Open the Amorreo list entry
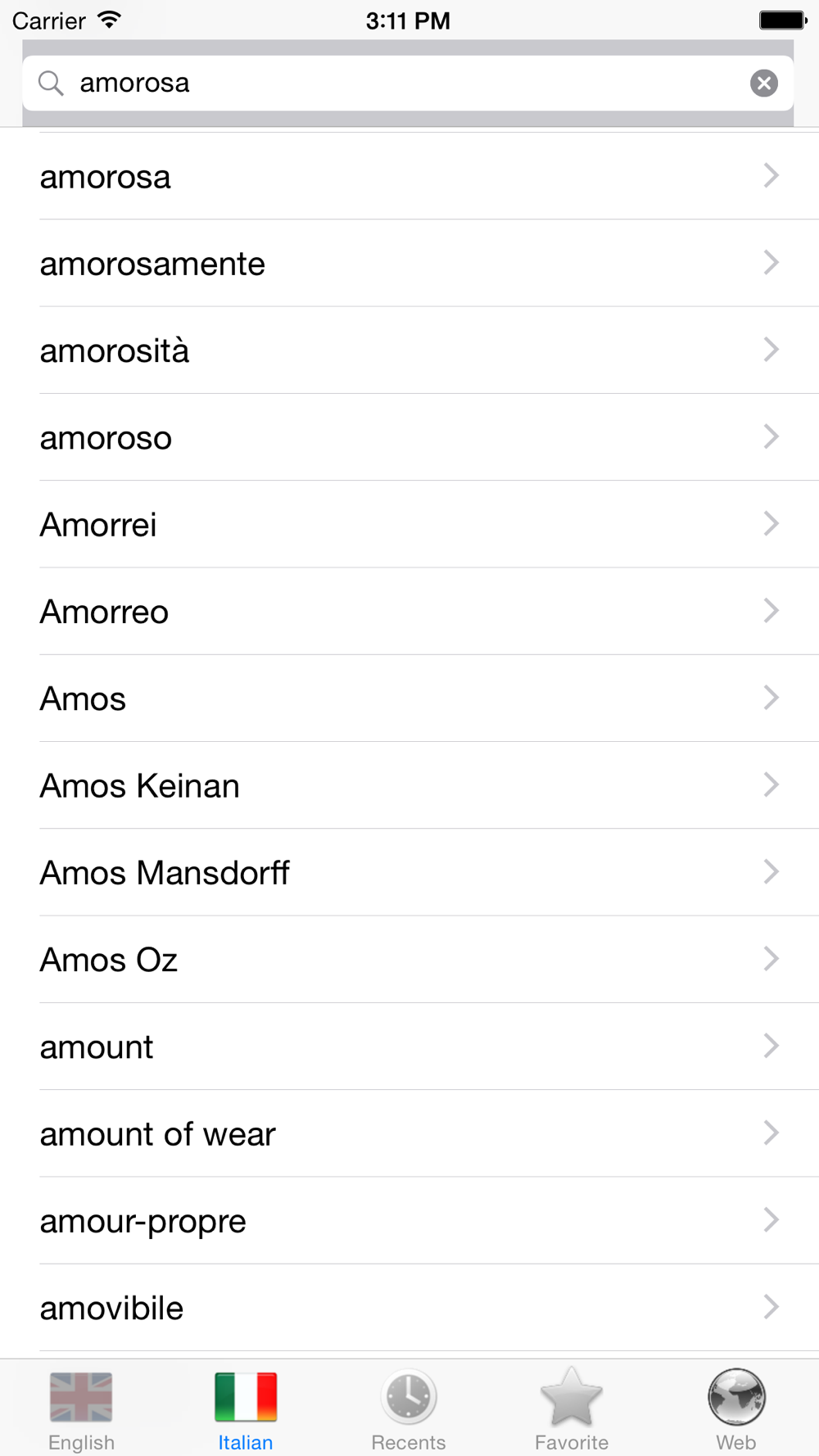Screen dimensions: 819x1456 pos(105,612)
